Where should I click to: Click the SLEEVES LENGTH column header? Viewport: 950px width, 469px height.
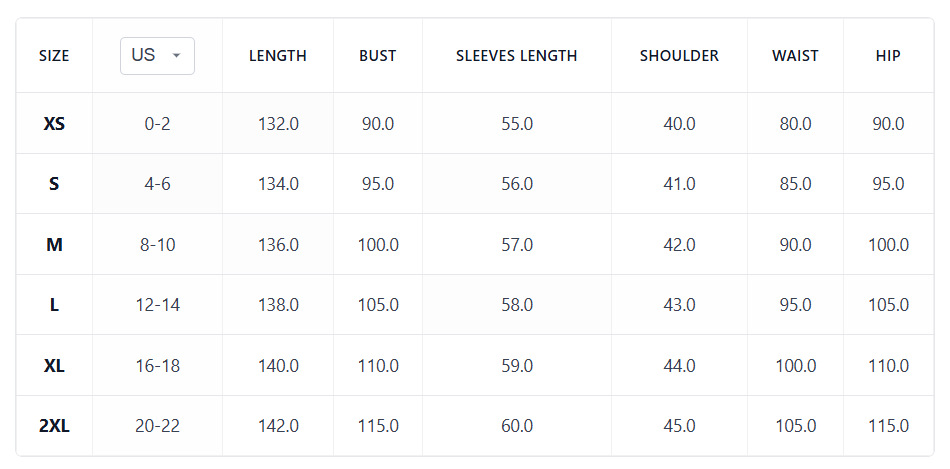(x=517, y=56)
